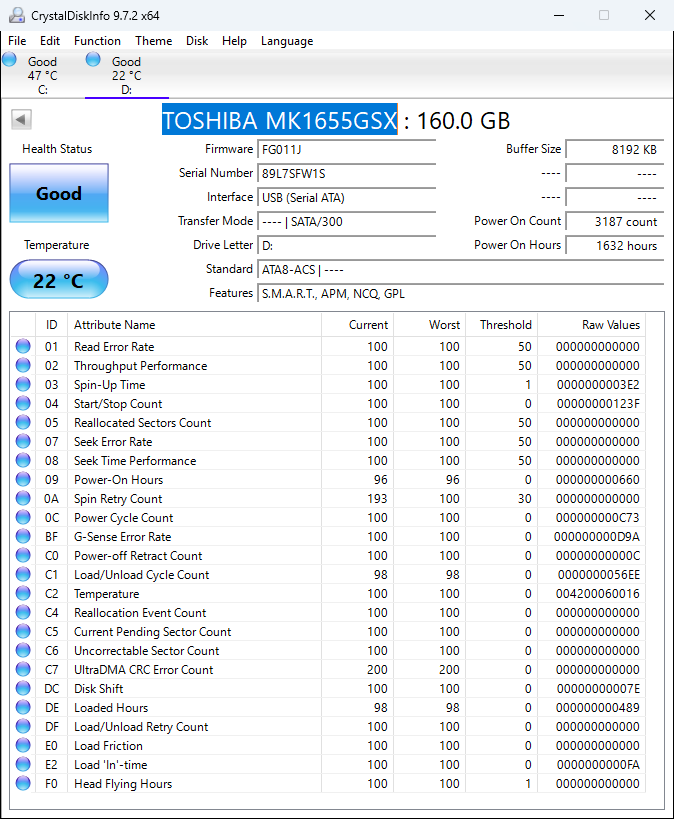Click the Drive Letter field D:
Viewport: 674px width, 819px height.
[346, 246]
